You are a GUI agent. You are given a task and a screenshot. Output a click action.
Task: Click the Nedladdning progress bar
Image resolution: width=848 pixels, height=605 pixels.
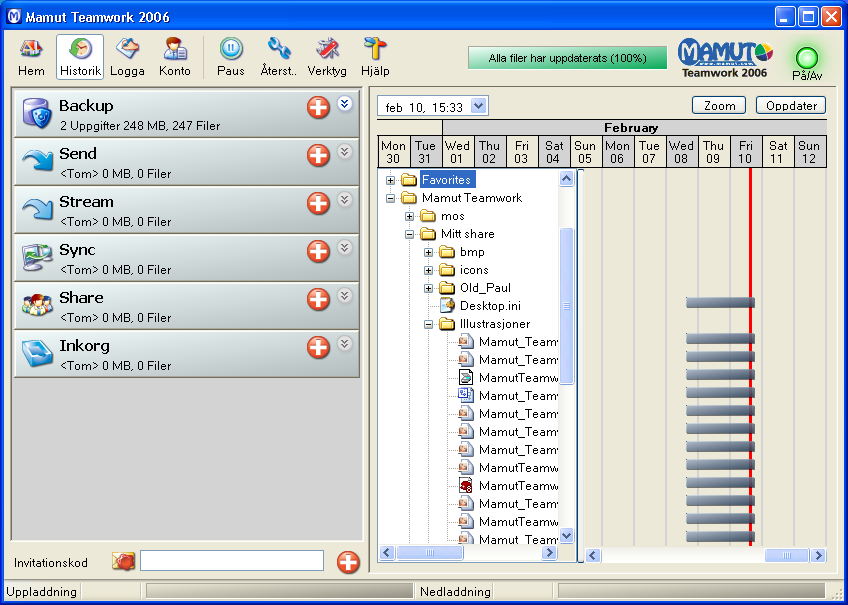691,591
